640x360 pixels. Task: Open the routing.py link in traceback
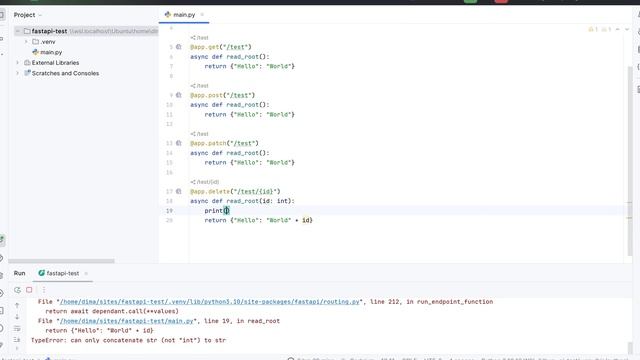click(210, 302)
